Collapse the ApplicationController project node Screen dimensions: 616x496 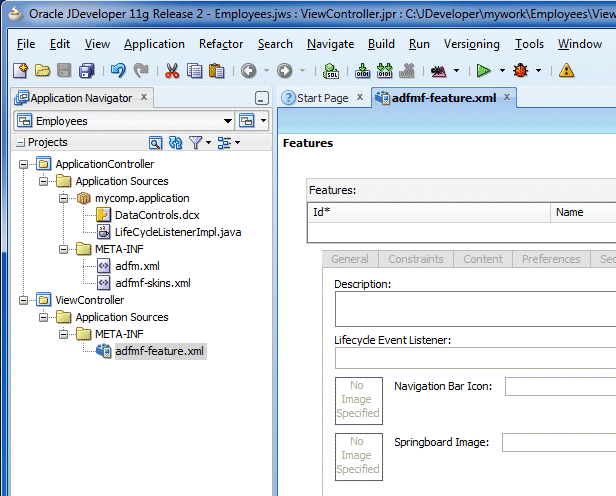[x=24, y=164]
